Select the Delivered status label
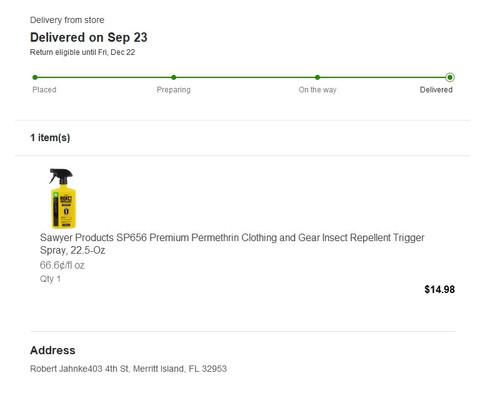The image size is (500, 416). pyautogui.click(x=436, y=90)
